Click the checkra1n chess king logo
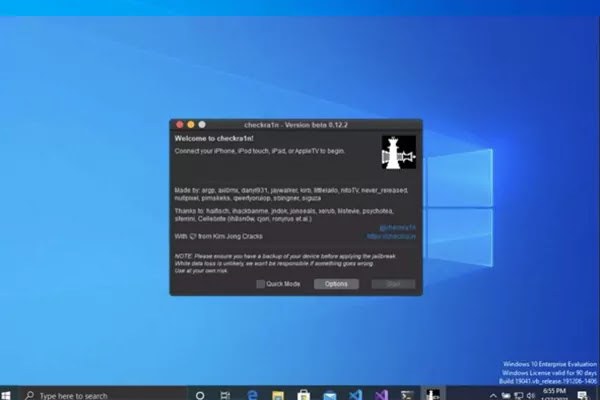This screenshot has width=600, height=400. coord(399,152)
